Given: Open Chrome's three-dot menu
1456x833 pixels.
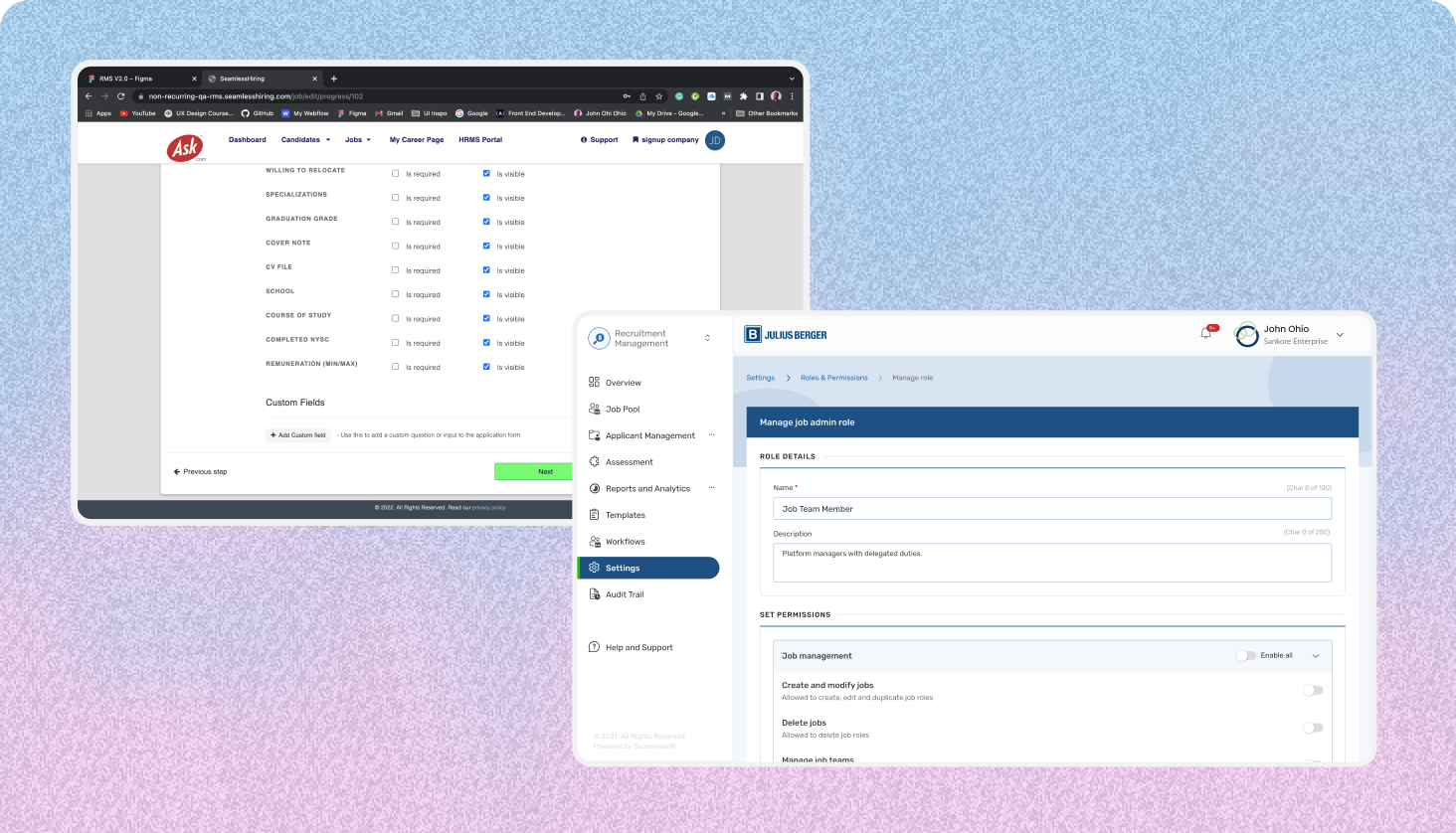Looking at the screenshot, I should coord(792,96).
